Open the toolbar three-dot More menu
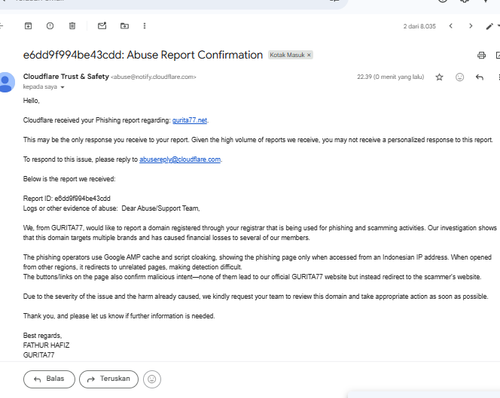500x398 pixels. [x=144, y=26]
